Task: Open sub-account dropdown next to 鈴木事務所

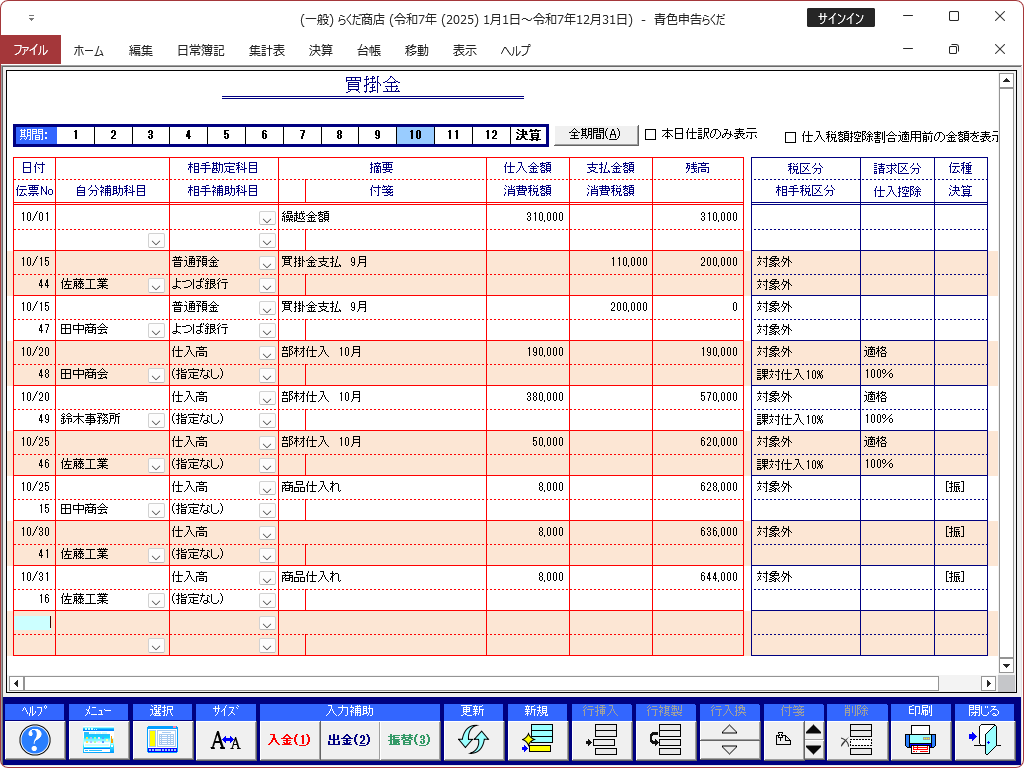Action: point(156,420)
